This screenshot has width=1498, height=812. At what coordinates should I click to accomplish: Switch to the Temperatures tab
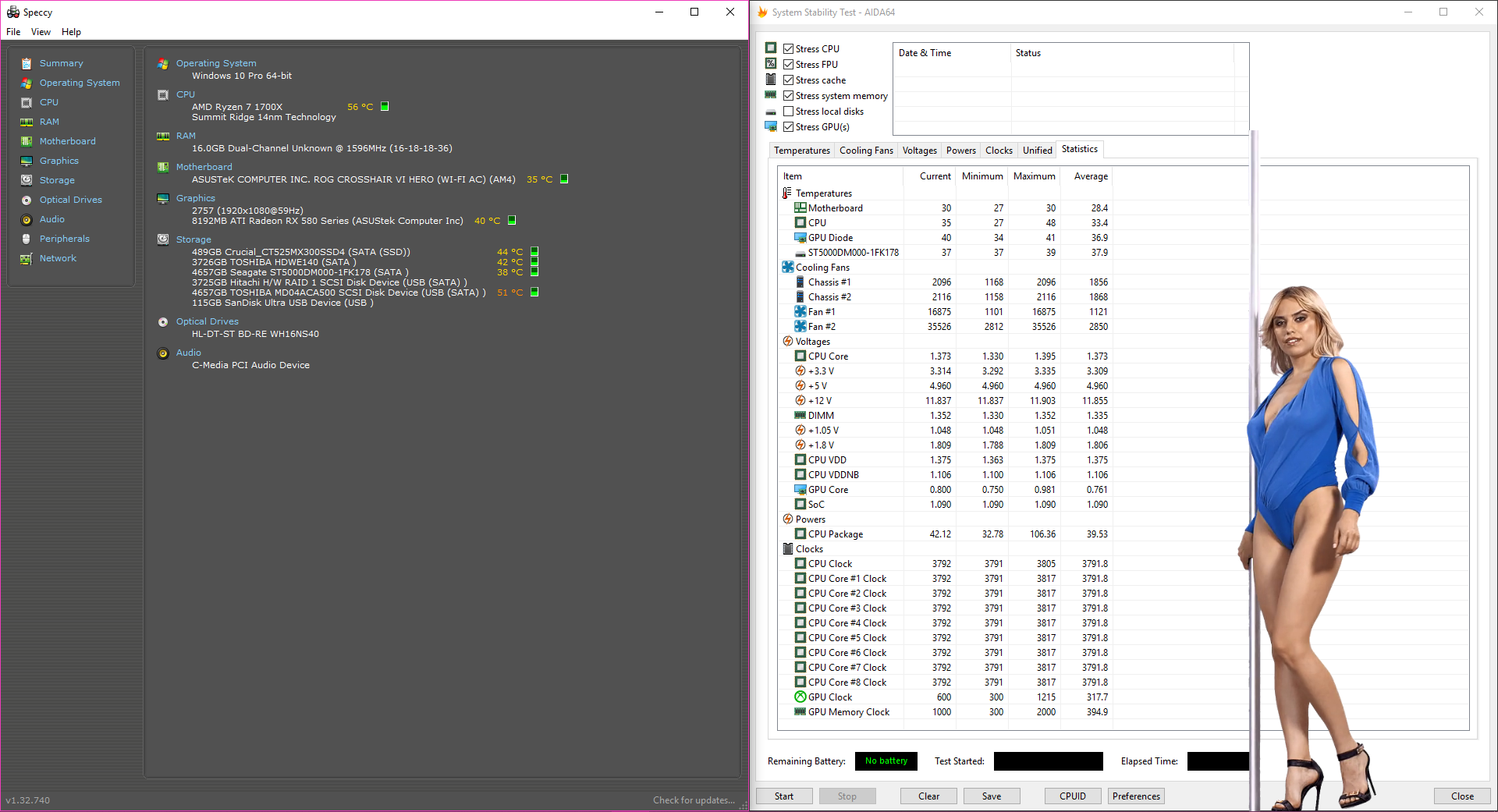pyautogui.click(x=802, y=151)
